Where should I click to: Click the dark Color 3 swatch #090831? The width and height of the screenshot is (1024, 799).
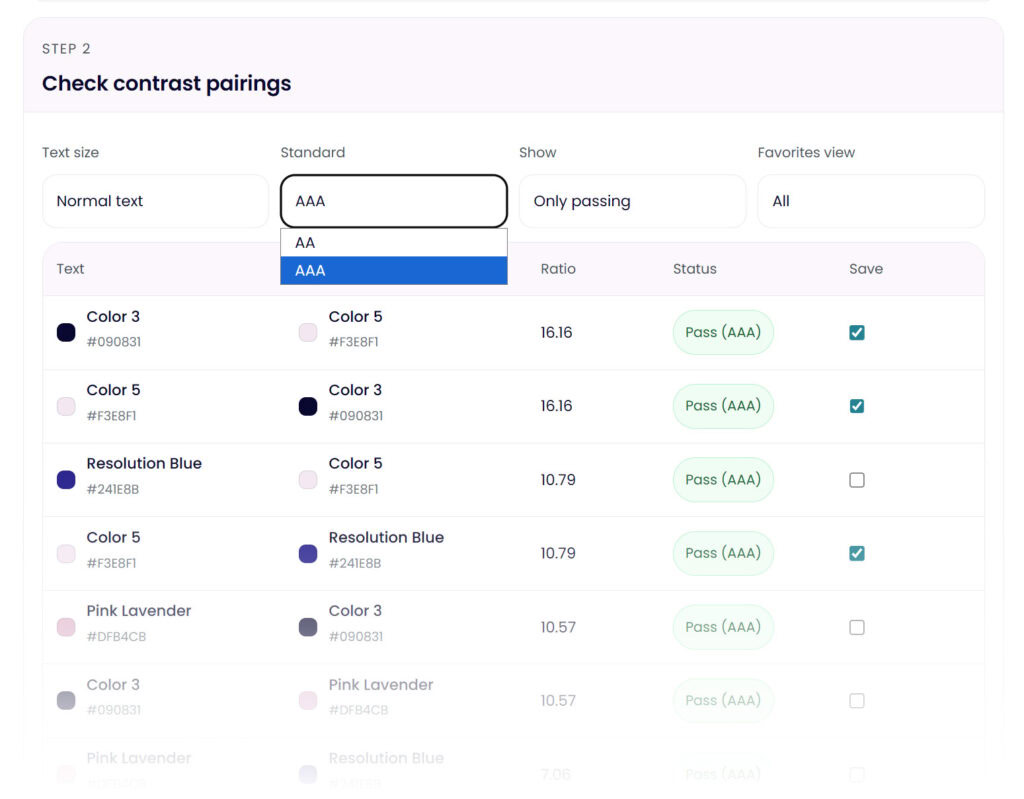pyautogui.click(x=66, y=331)
